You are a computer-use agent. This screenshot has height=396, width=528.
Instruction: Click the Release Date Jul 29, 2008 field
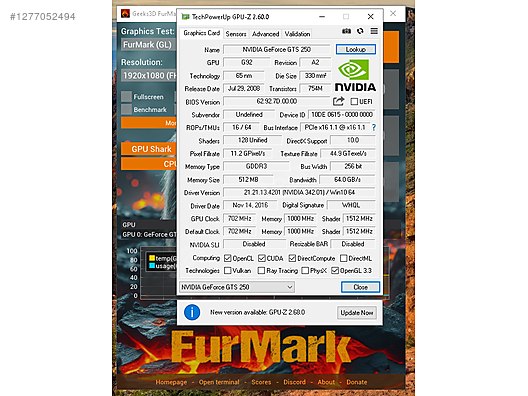point(244,89)
